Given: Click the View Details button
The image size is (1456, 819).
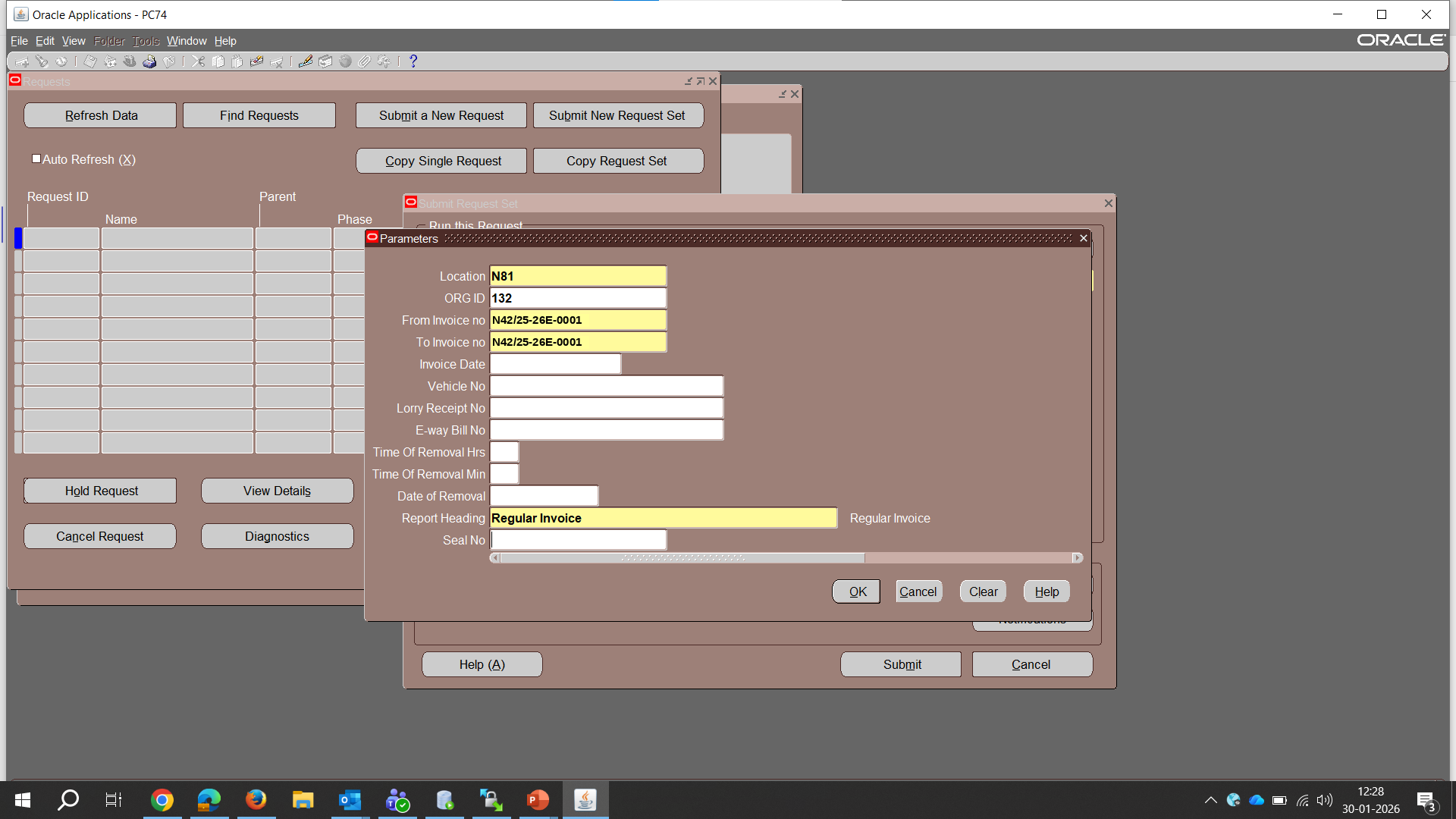Looking at the screenshot, I should tap(277, 491).
